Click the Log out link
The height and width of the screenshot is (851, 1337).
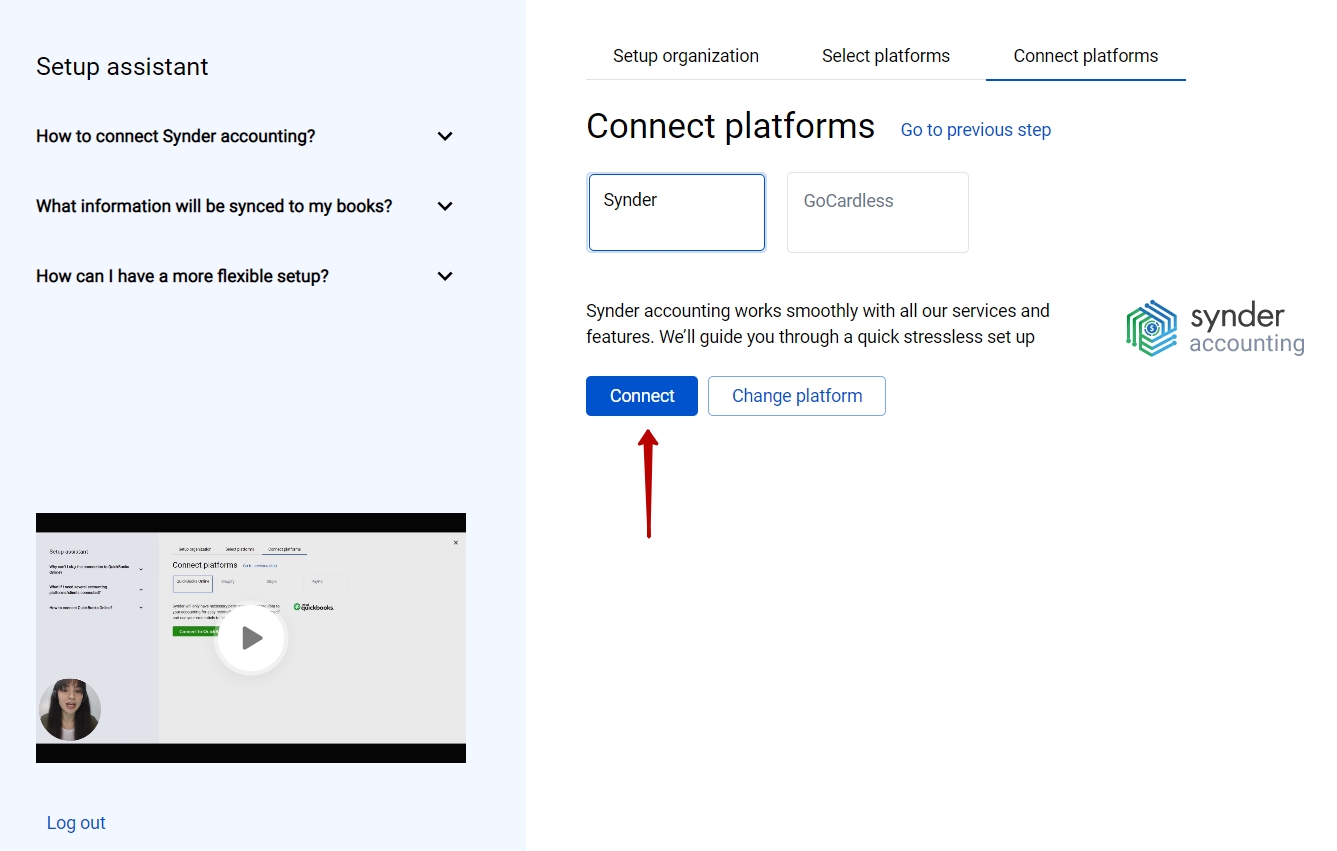coord(76,823)
